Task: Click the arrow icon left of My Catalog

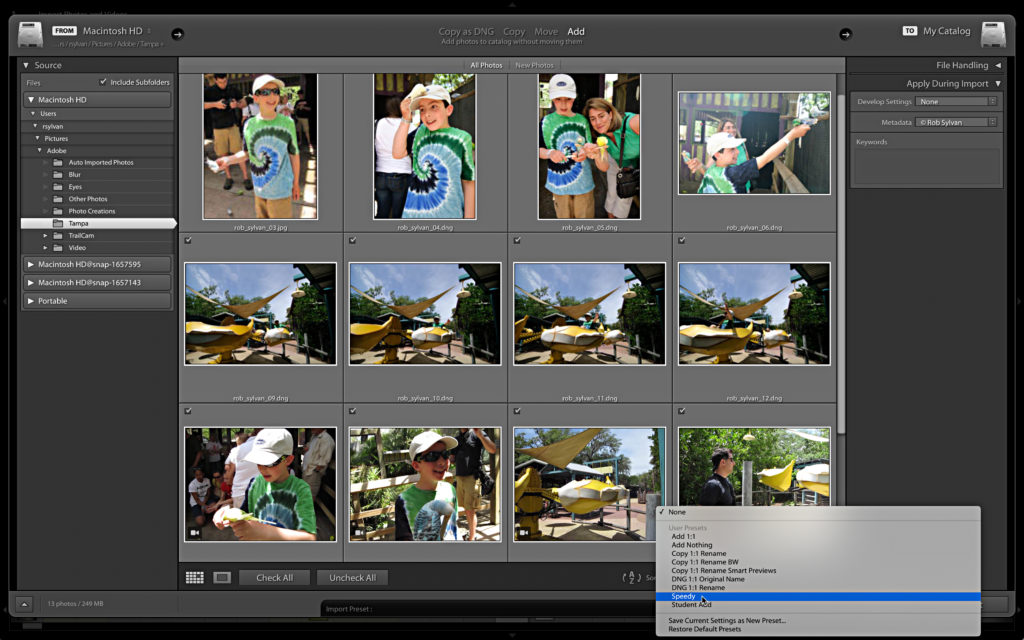Action: click(845, 34)
